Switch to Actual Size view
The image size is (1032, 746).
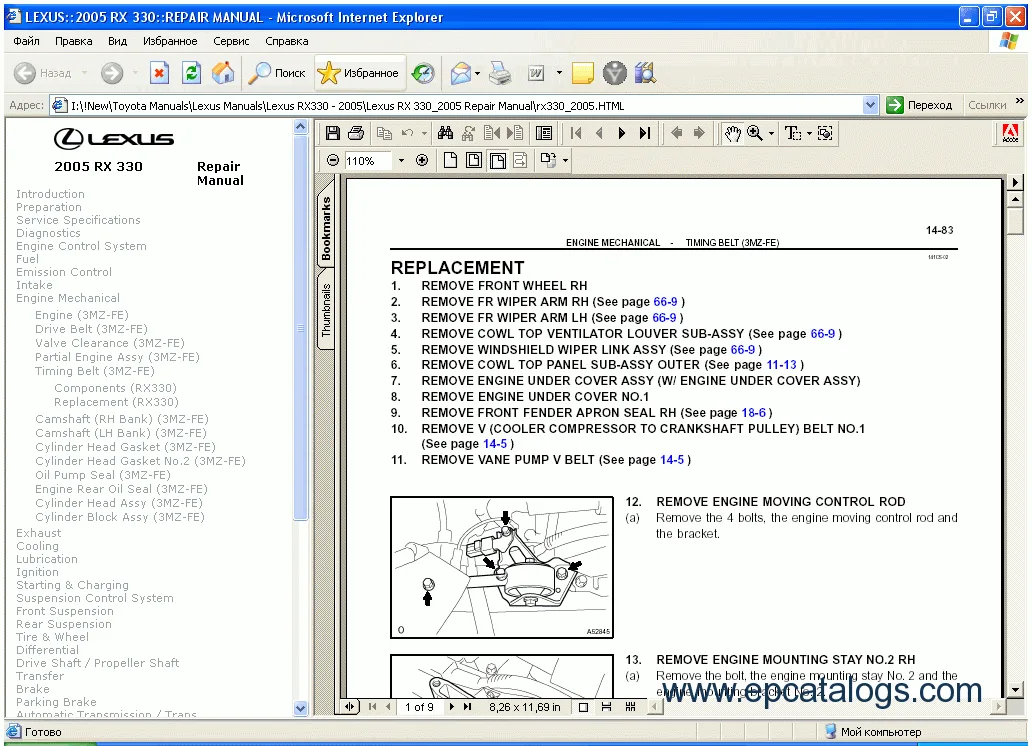click(x=450, y=160)
